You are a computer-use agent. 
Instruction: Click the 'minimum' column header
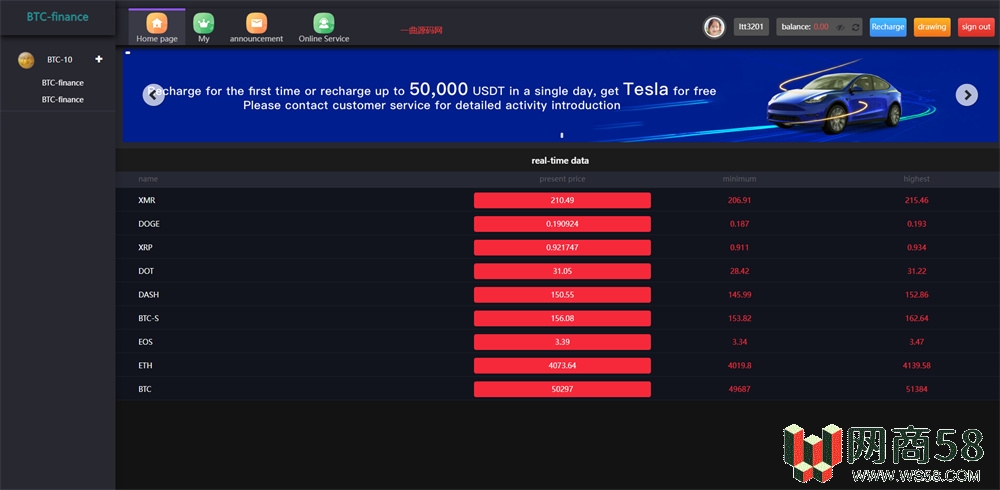(x=739, y=179)
